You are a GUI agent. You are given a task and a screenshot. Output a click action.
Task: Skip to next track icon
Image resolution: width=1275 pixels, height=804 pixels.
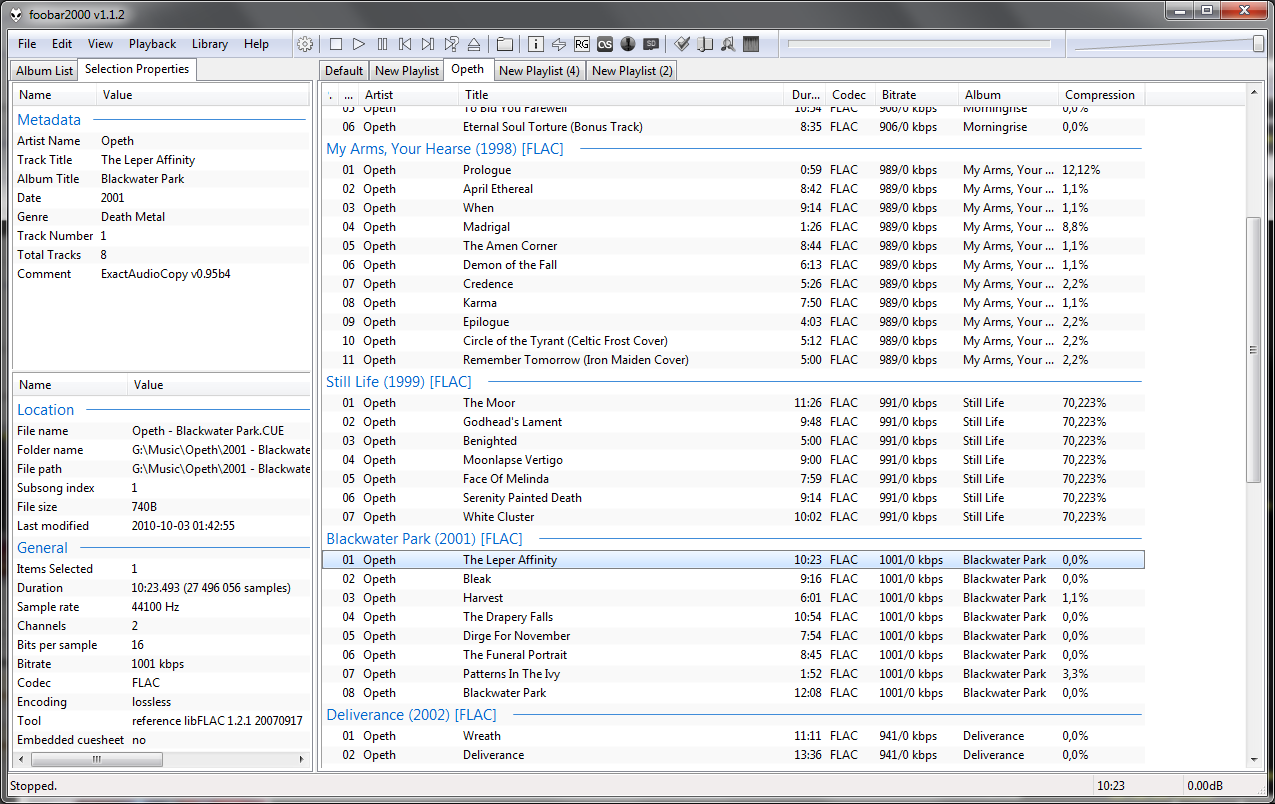(x=428, y=44)
